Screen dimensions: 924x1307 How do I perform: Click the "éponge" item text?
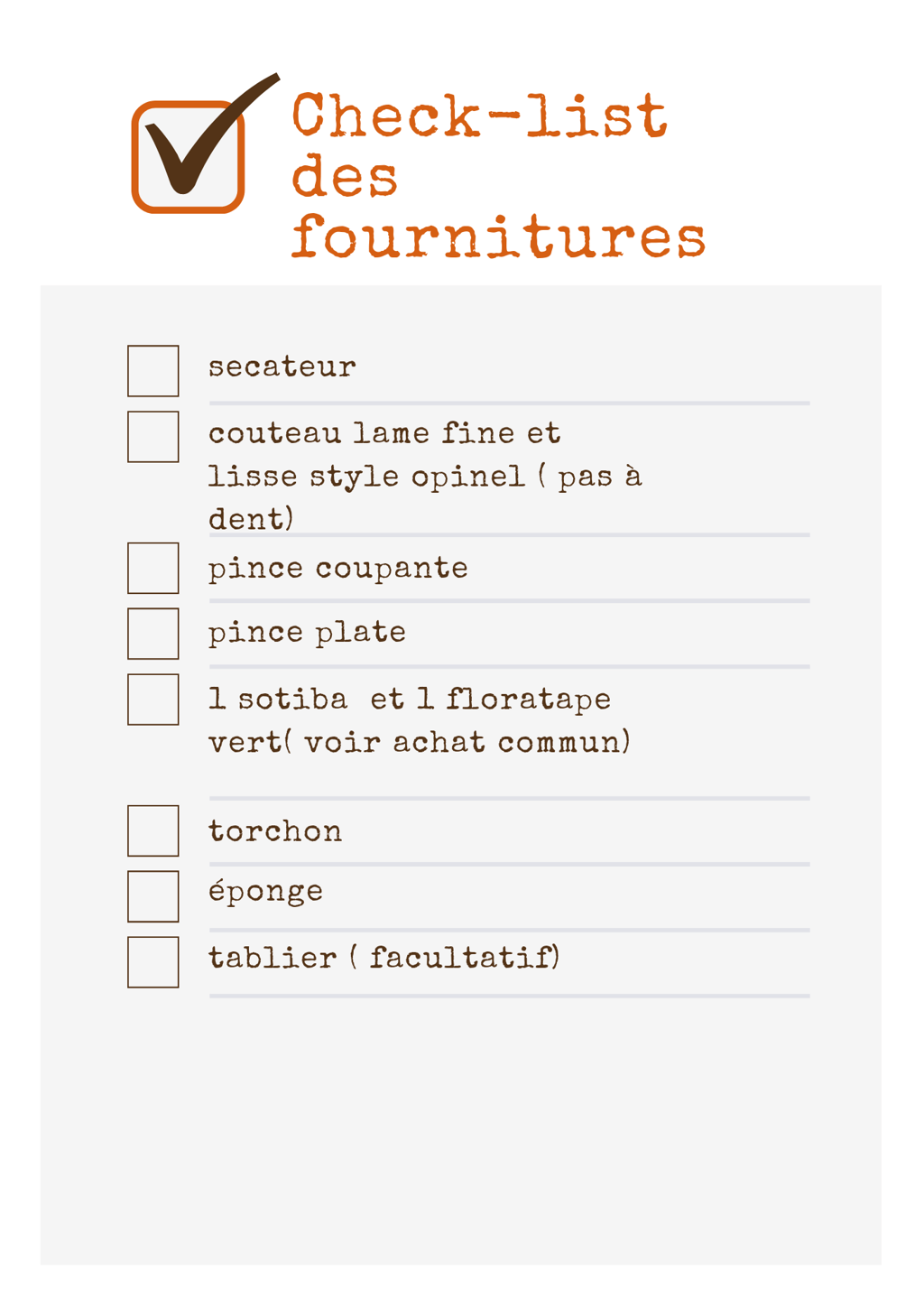(265, 891)
